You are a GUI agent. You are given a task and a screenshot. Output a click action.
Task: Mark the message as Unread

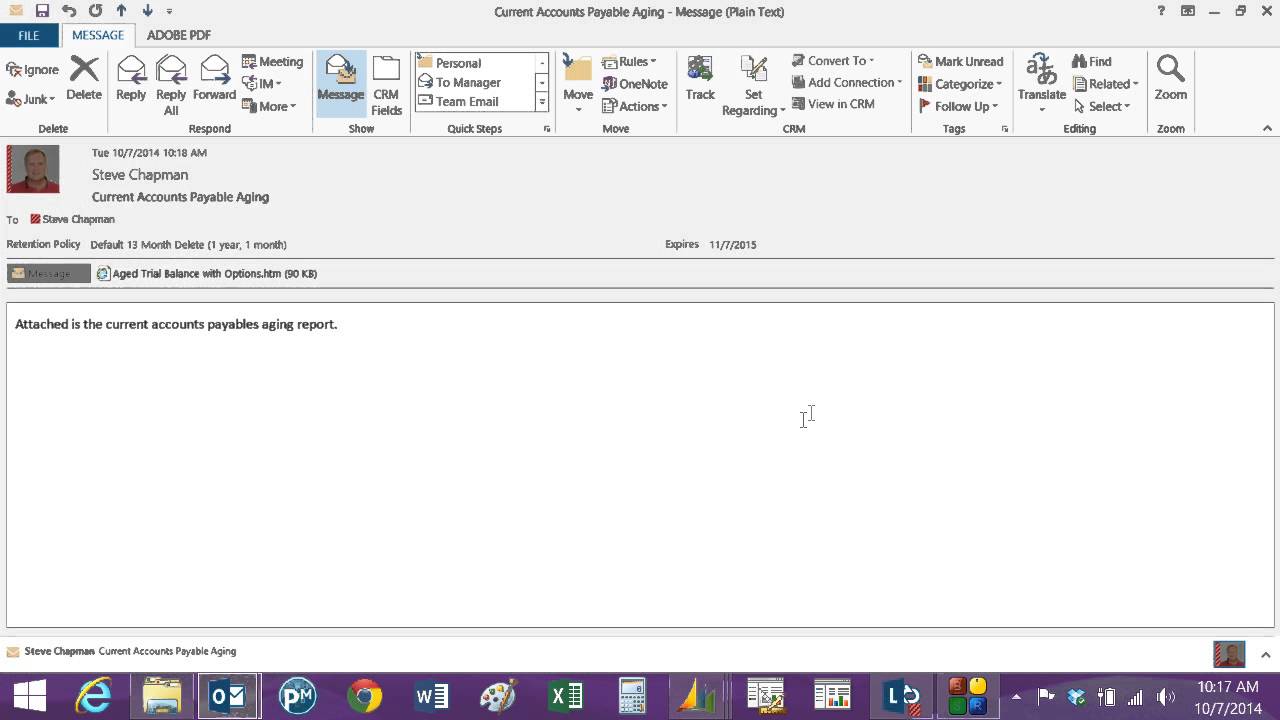[x=960, y=62]
